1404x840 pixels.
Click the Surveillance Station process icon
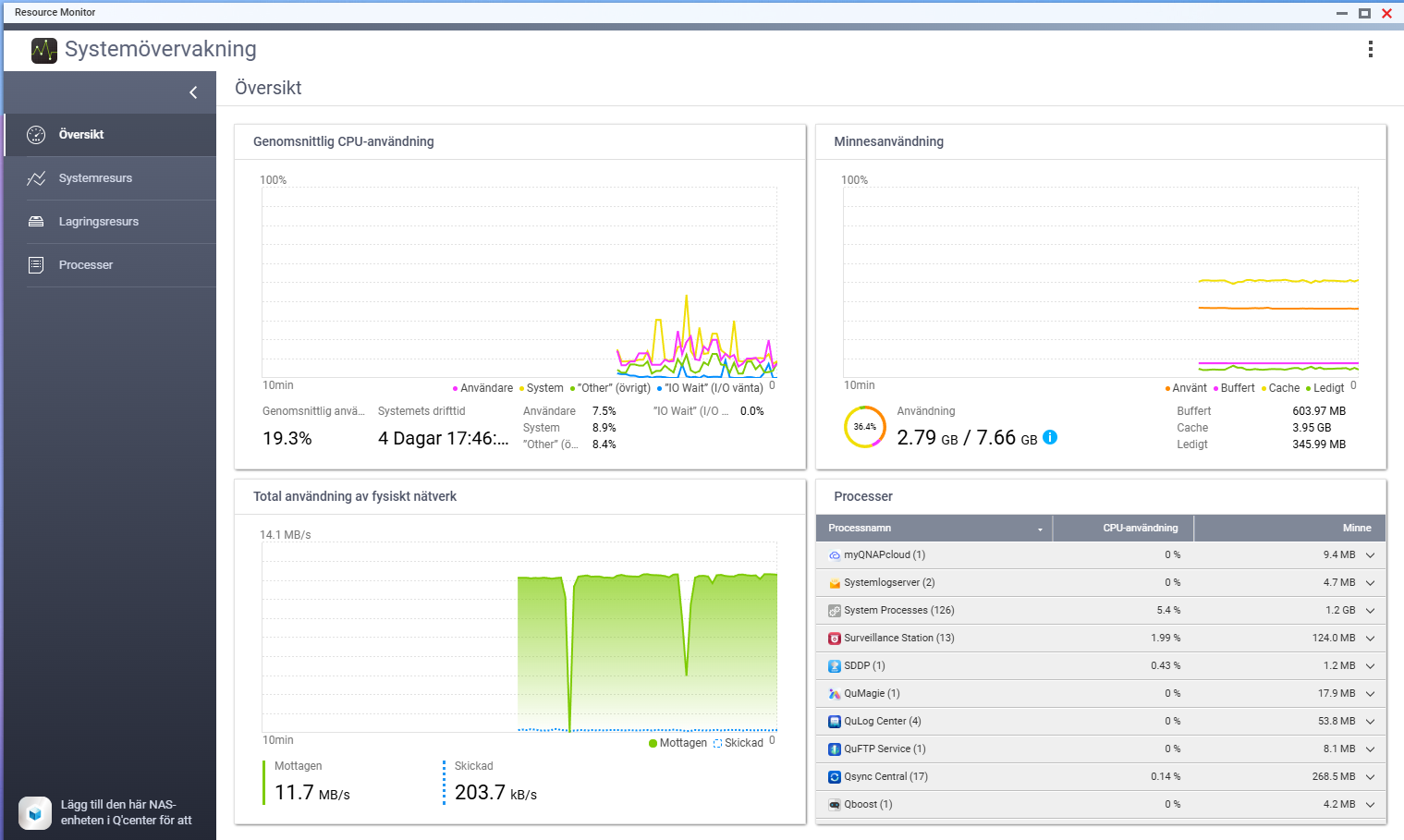[835, 639]
